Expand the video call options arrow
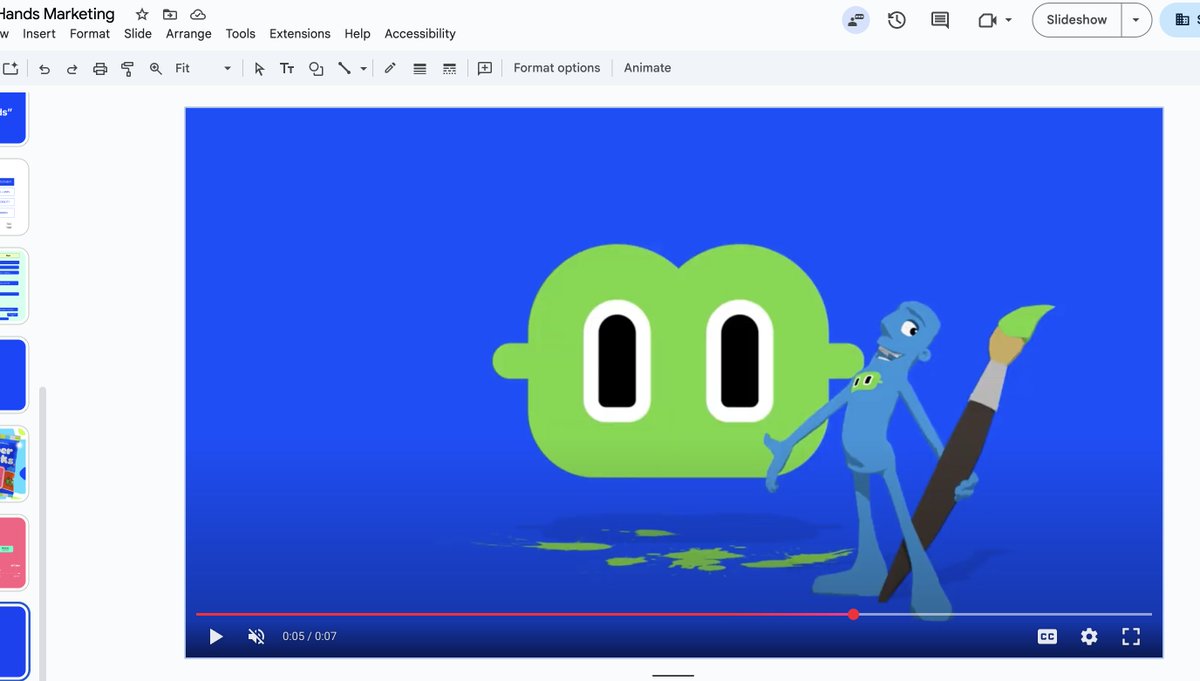1200x681 pixels. click(1008, 20)
